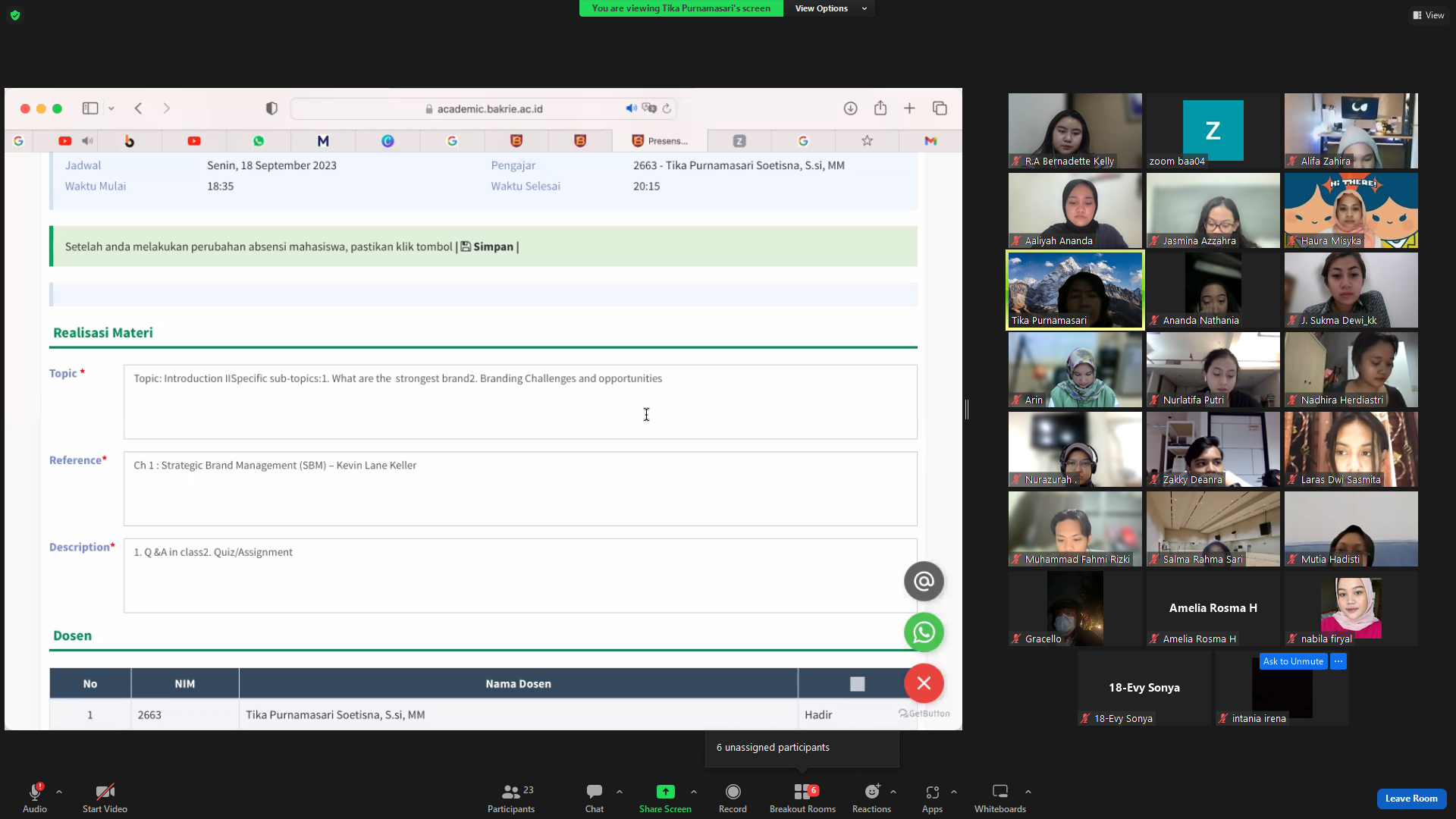Go forward in Safari
The width and height of the screenshot is (1456, 819).
click(167, 108)
